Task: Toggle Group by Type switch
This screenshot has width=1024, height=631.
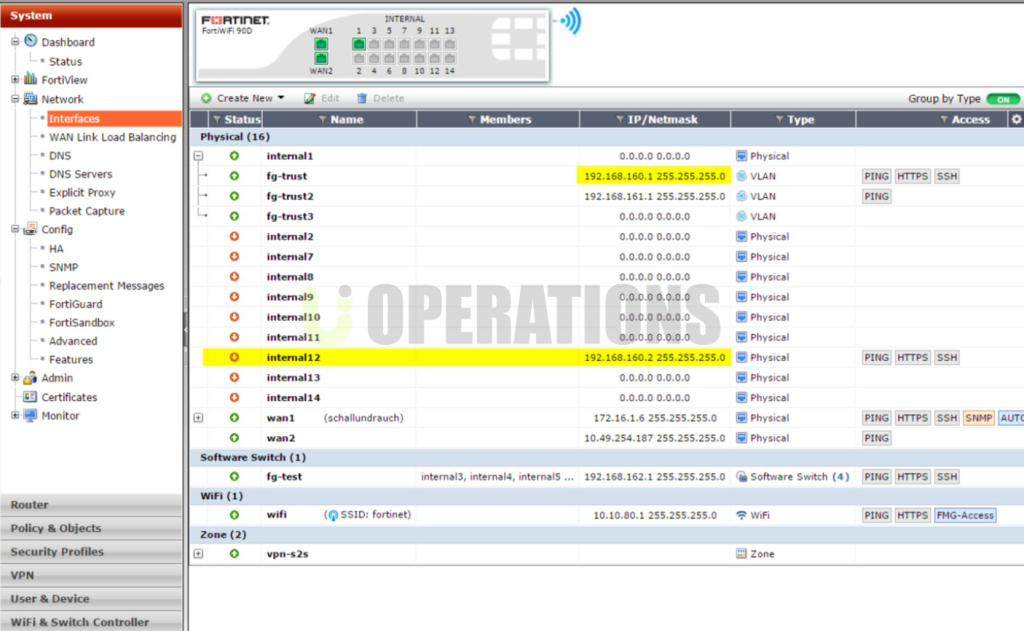Action: point(1003,99)
